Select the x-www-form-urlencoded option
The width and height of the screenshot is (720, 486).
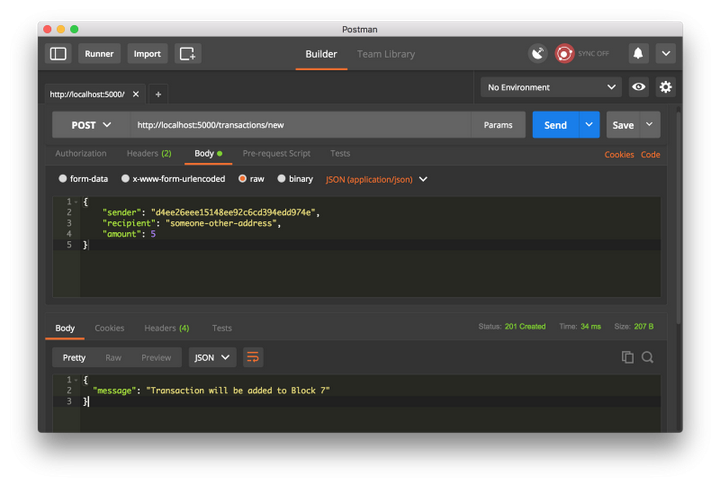(x=125, y=179)
